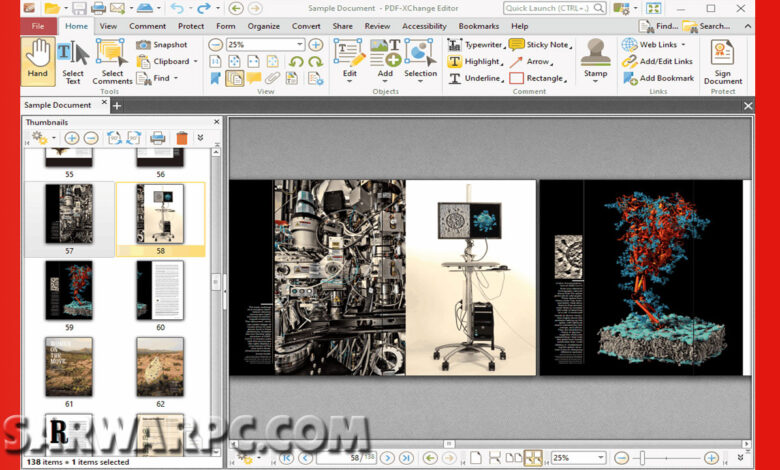
Task: Toggle the comments pane button in View group
Action: point(253,78)
